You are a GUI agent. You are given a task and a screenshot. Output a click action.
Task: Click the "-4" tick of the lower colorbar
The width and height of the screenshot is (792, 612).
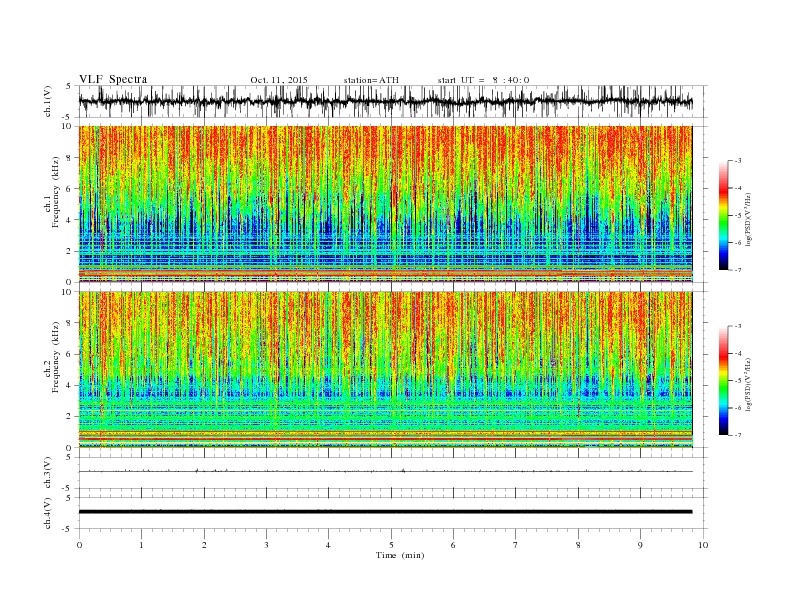[738, 353]
